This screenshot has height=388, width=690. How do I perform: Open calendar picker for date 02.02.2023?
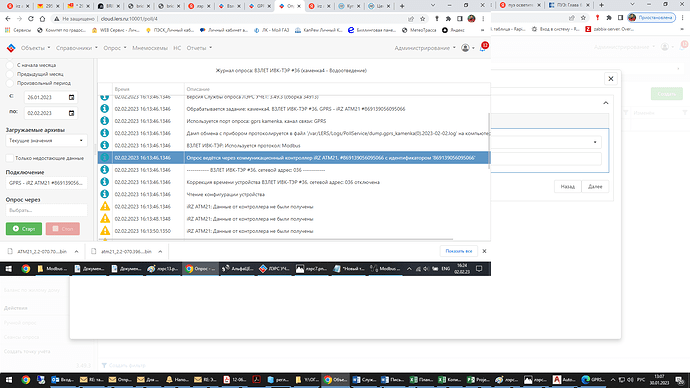point(72,113)
